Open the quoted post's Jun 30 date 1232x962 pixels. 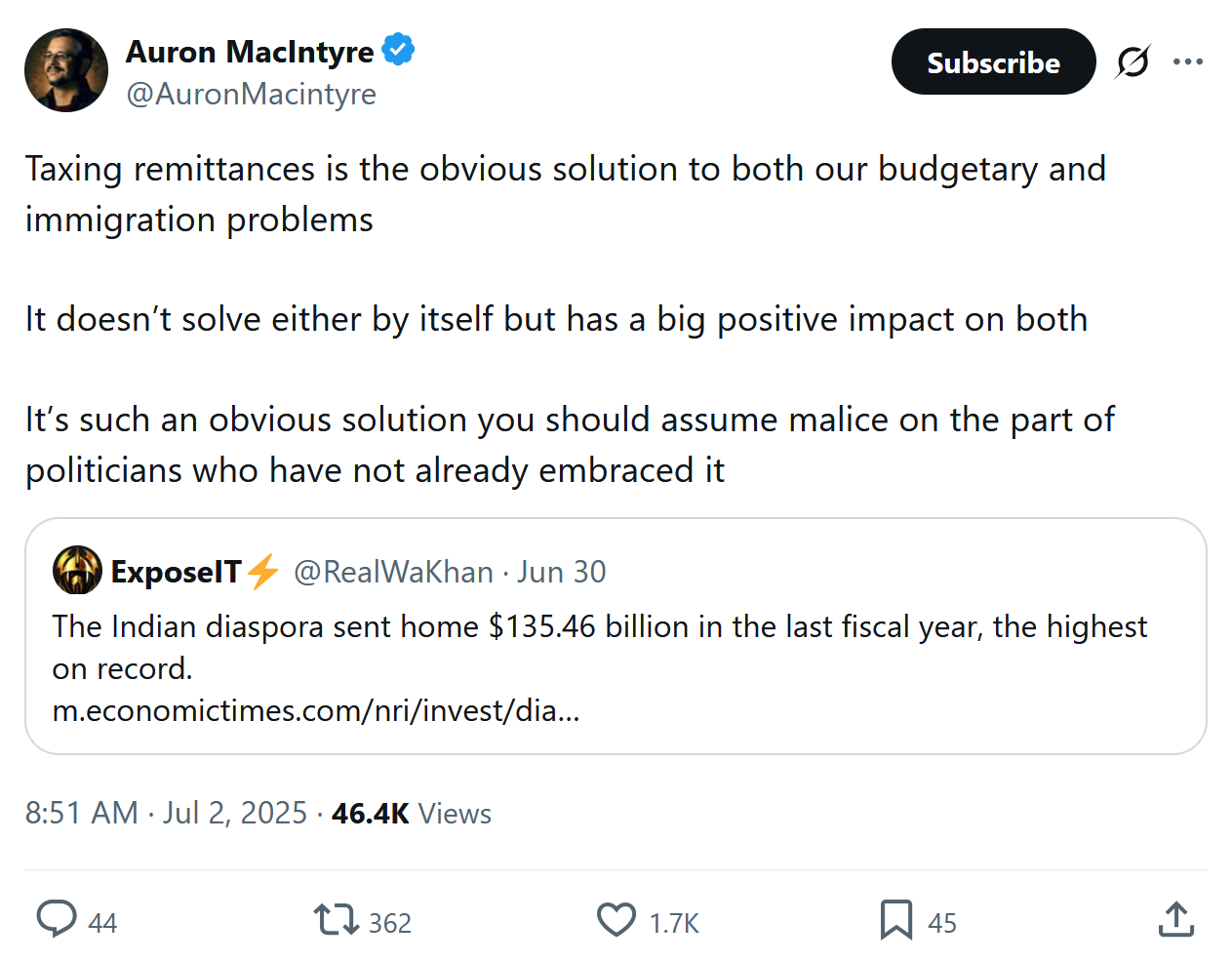[x=562, y=572]
